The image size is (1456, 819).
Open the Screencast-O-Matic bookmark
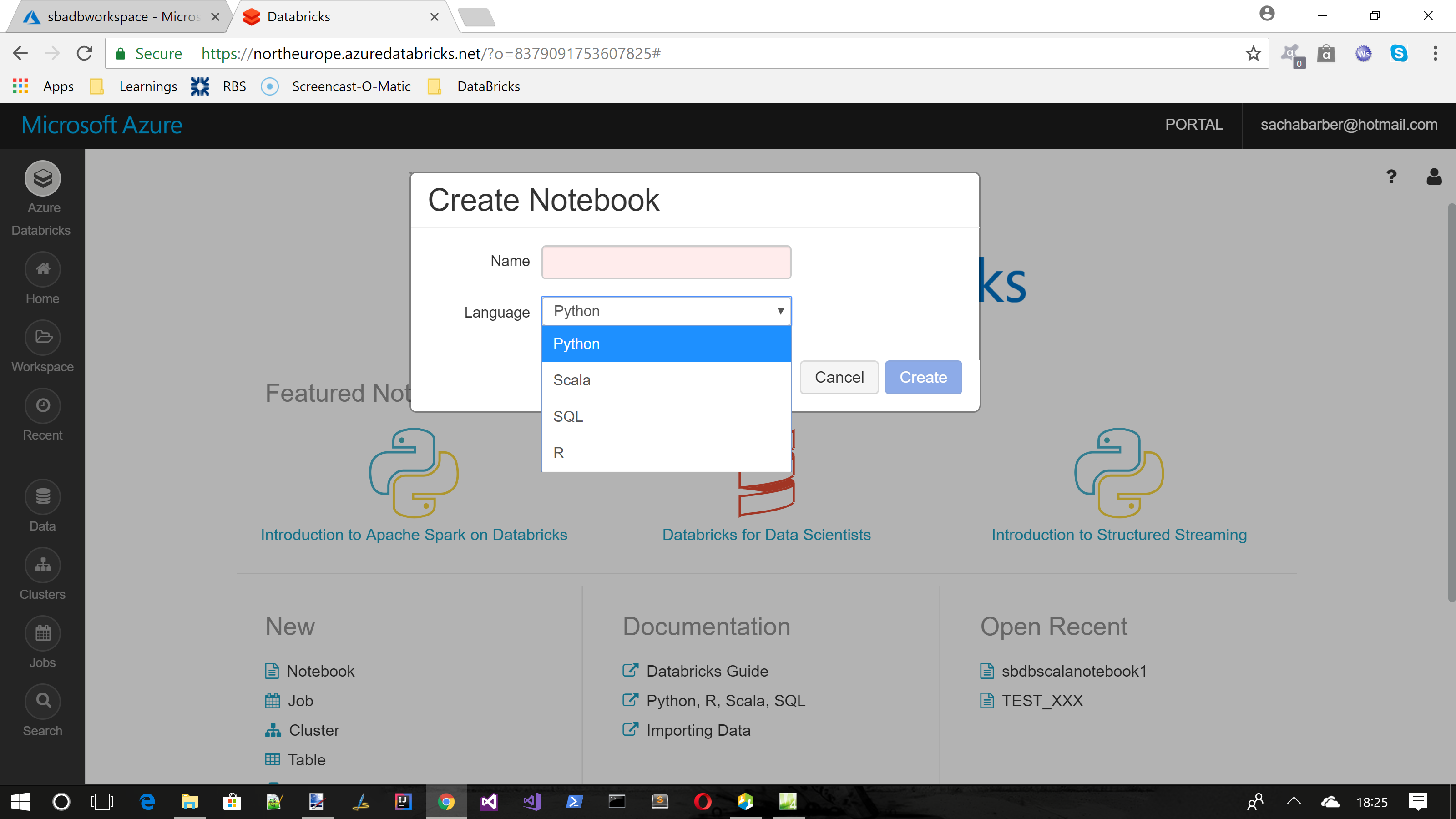[336, 86]
